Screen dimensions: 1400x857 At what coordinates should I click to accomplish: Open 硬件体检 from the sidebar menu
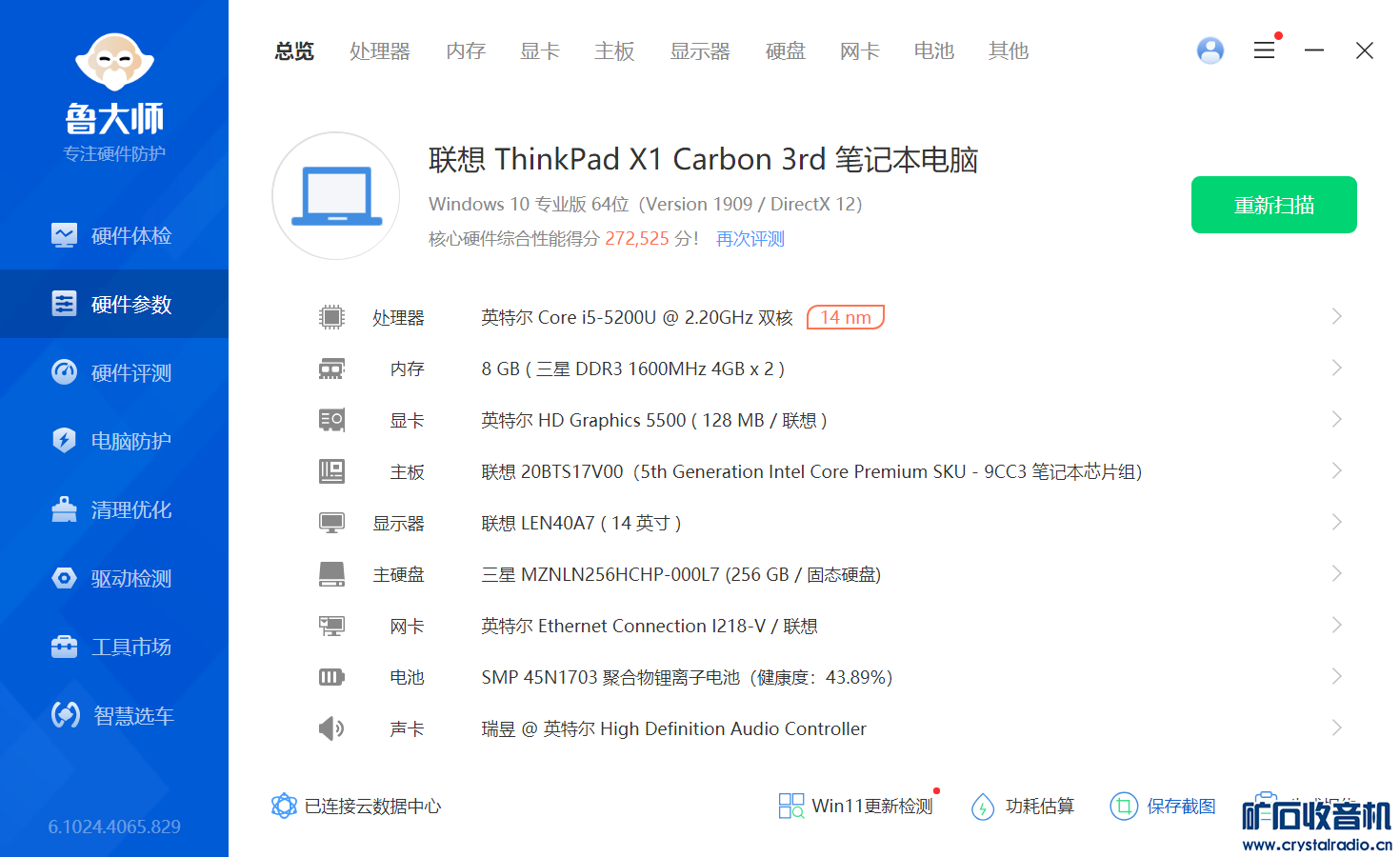click(x=114, y=235)
